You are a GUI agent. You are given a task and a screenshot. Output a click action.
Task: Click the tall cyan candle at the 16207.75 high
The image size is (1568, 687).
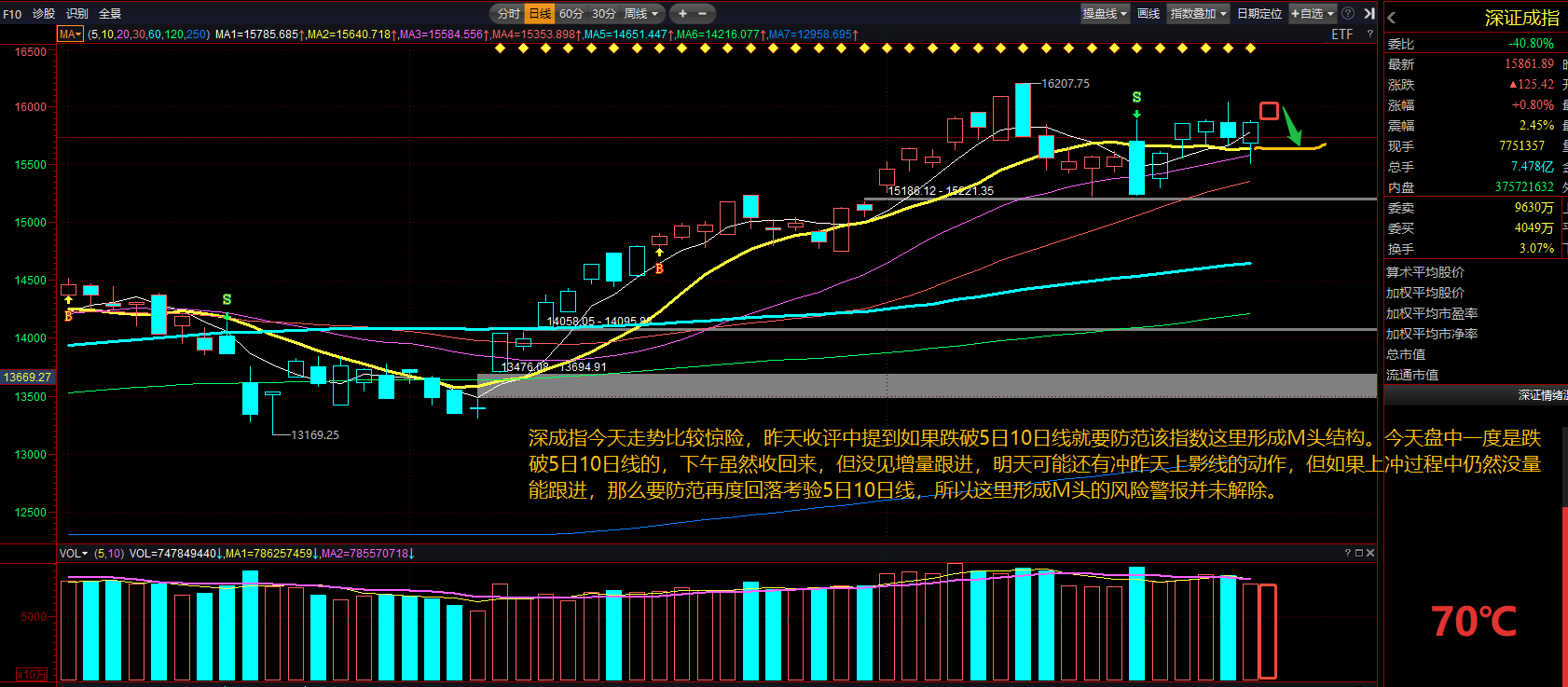(1023, 109)
